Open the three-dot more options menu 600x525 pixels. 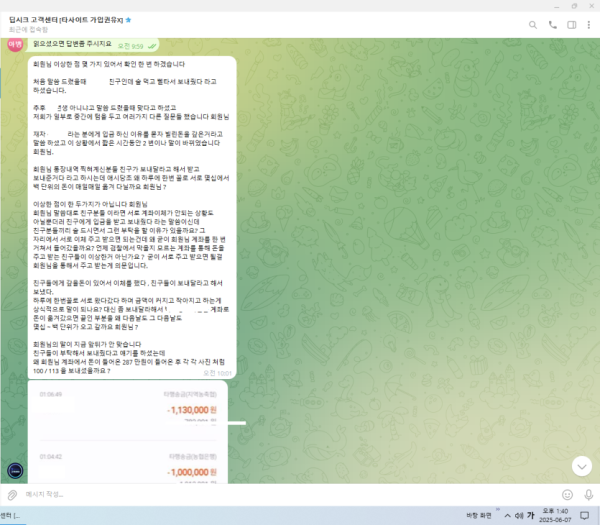pyautogui.click(x=589, y=25)
